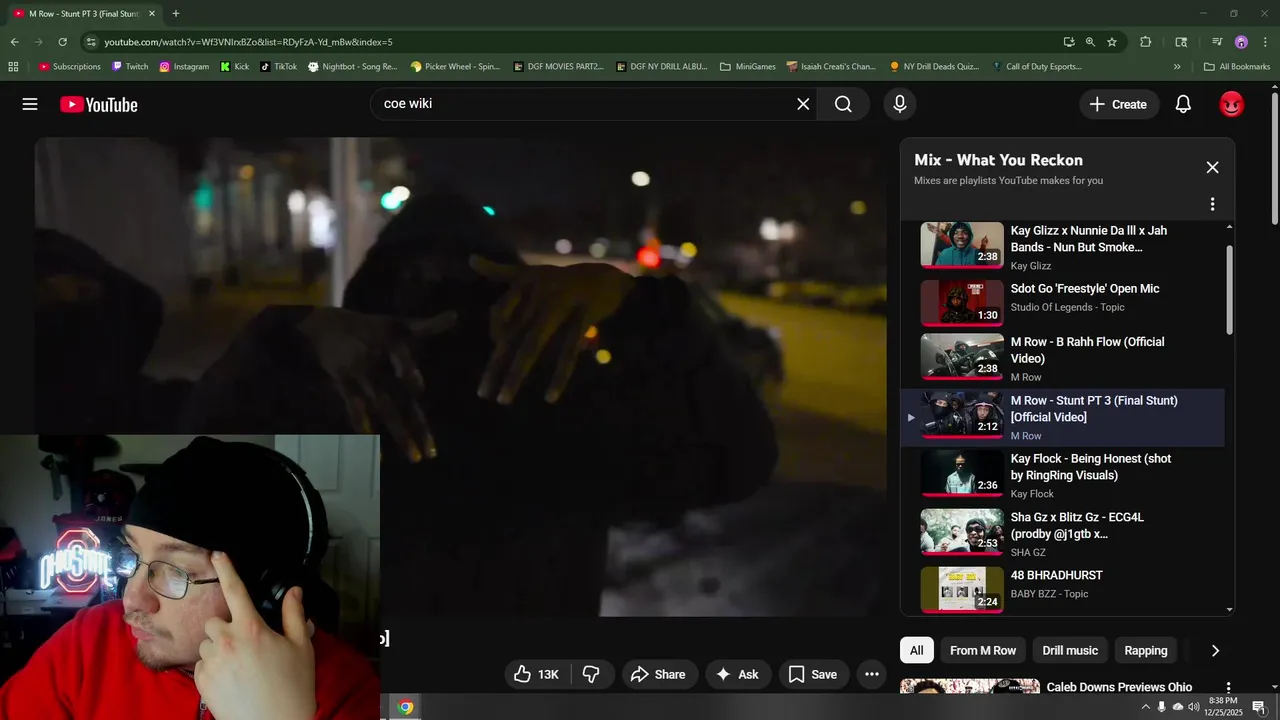Open Windows notification center

click(x=1259, y=707)
